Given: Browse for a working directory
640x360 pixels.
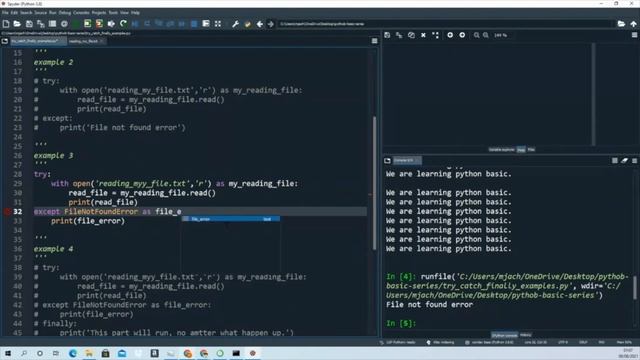Looking at the screenshot, I should click(x=621, y=24).
